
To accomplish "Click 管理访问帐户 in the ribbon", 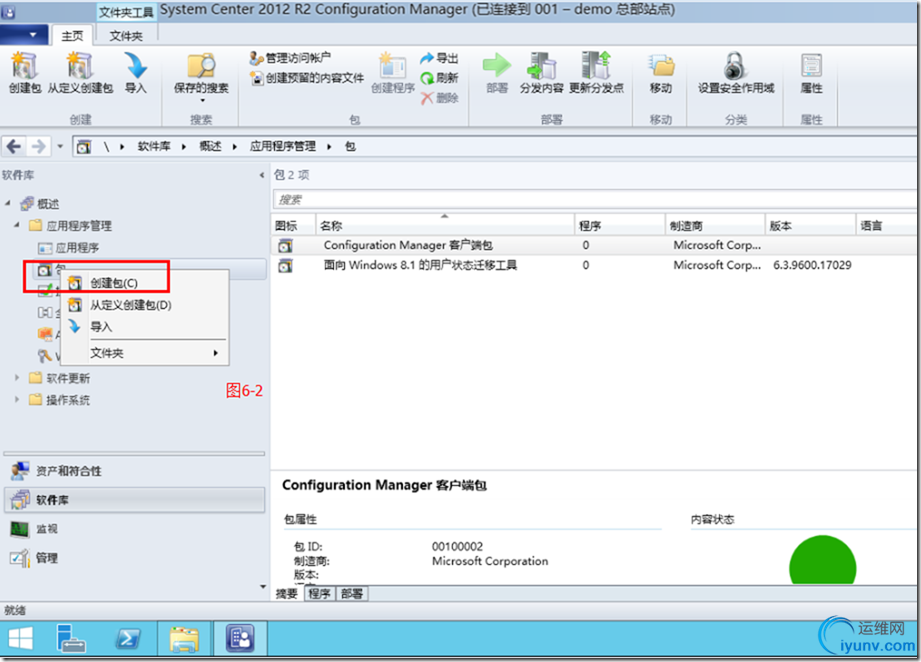I will [x=290, y=58].
